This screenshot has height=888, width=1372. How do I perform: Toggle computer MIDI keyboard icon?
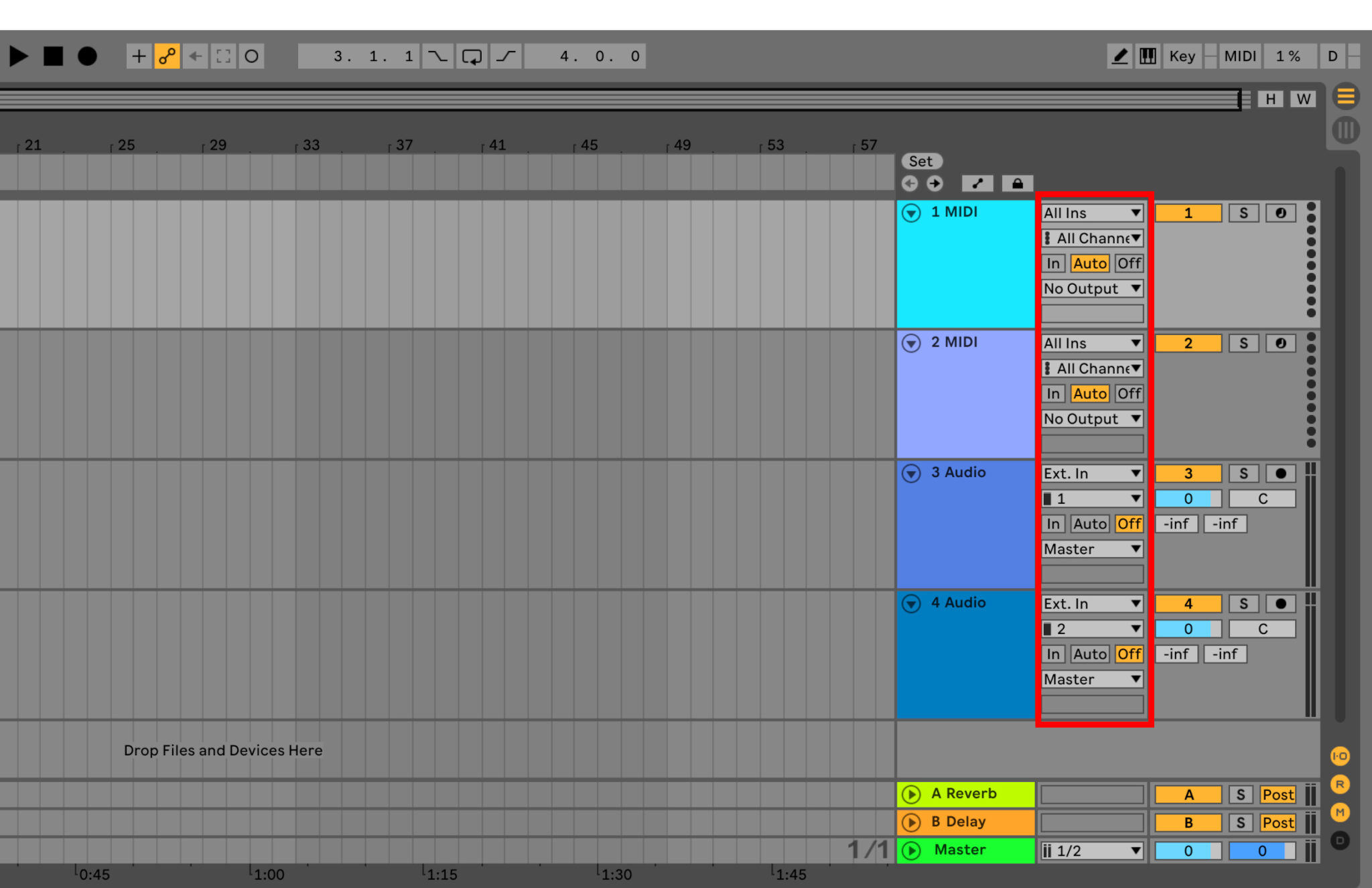click(x=1148, y=56)
